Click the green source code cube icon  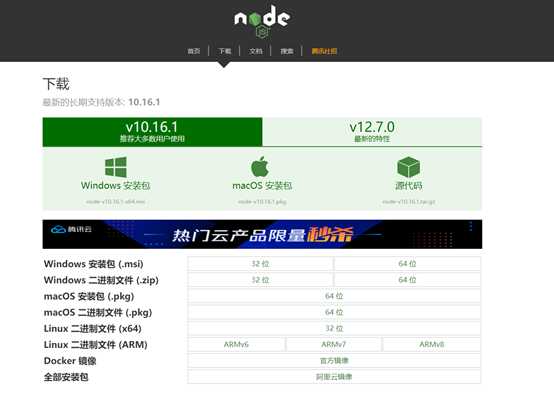tap(408, 167)
